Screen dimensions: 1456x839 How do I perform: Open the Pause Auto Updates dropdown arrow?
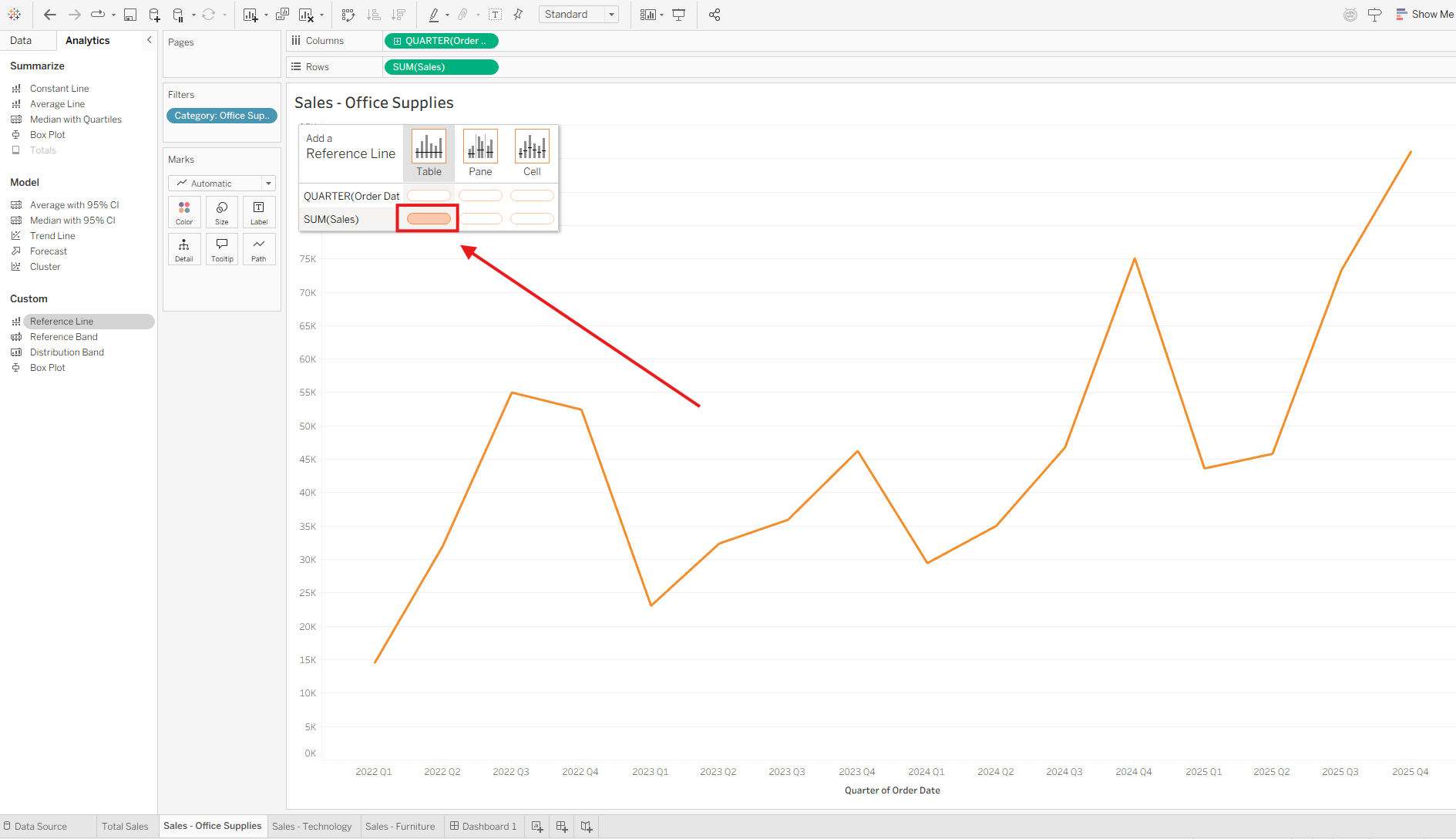click(193, 15)
